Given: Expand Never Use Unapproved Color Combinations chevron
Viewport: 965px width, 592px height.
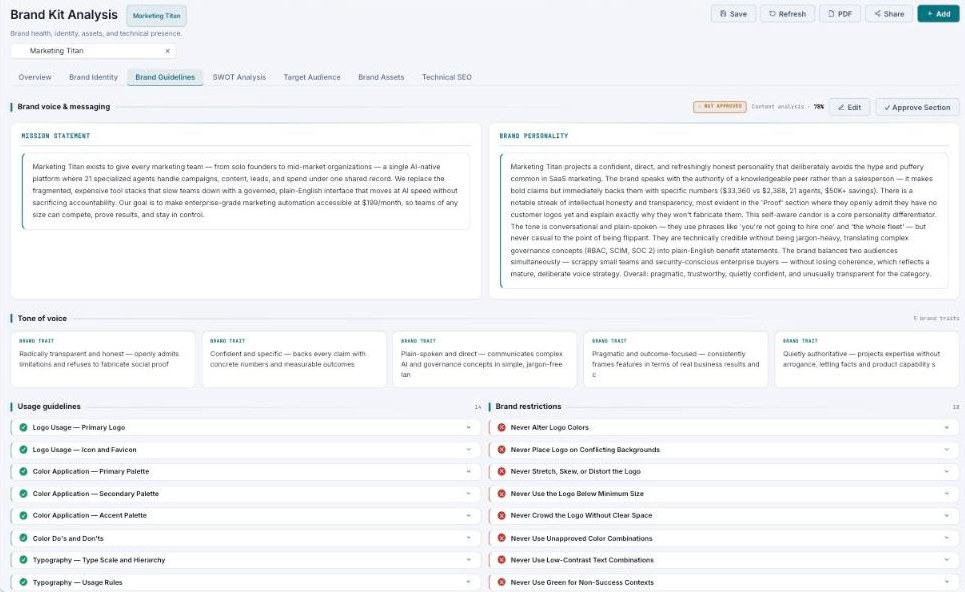Looking at the screenshot, I should pos(947,538).
